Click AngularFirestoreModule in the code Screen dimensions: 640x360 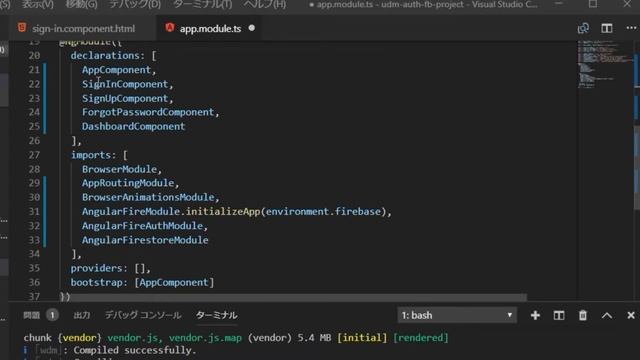coord(145,240)
